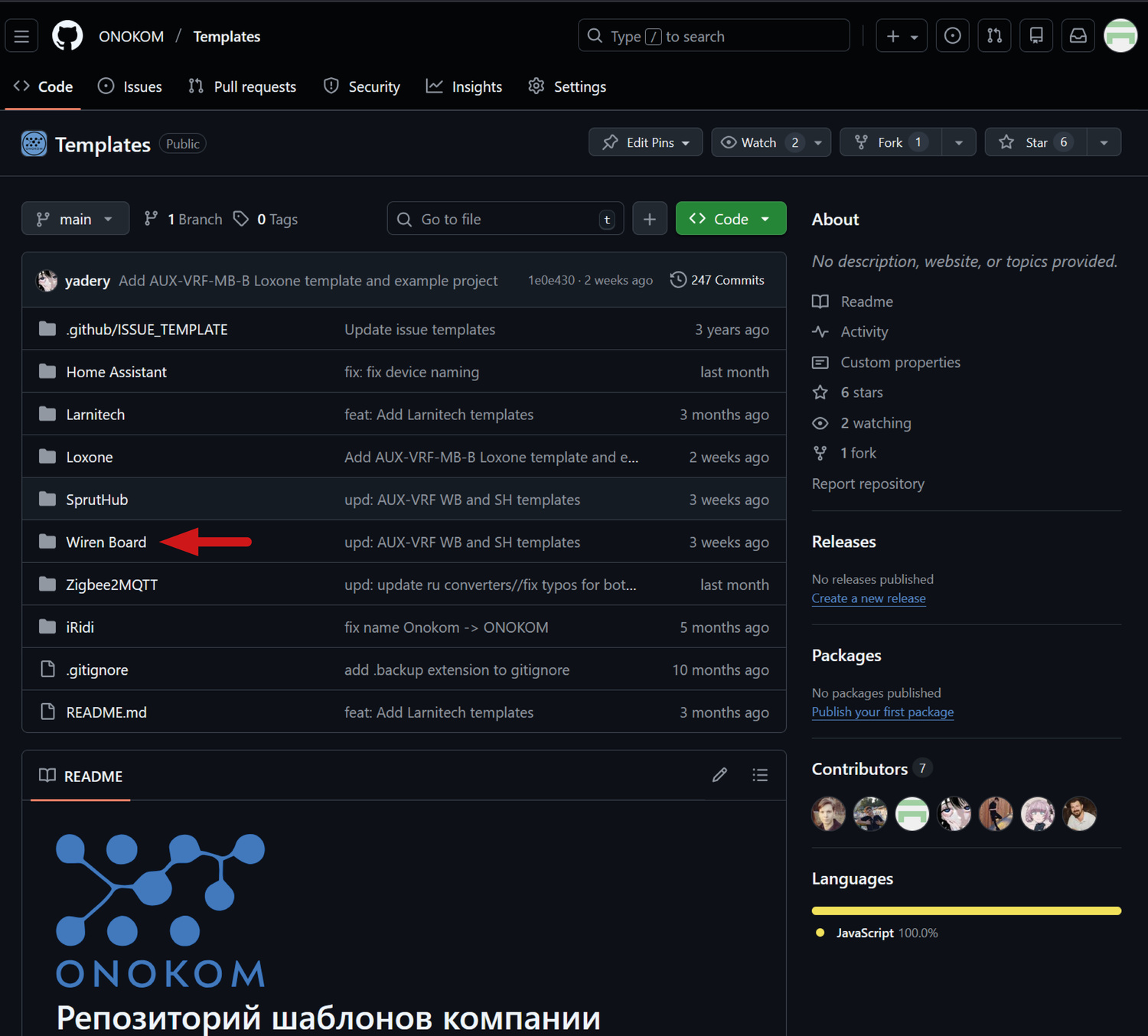Open the Zigbee2MQTT folder
Screen dimensions: 1148x1036
point(112,585)
